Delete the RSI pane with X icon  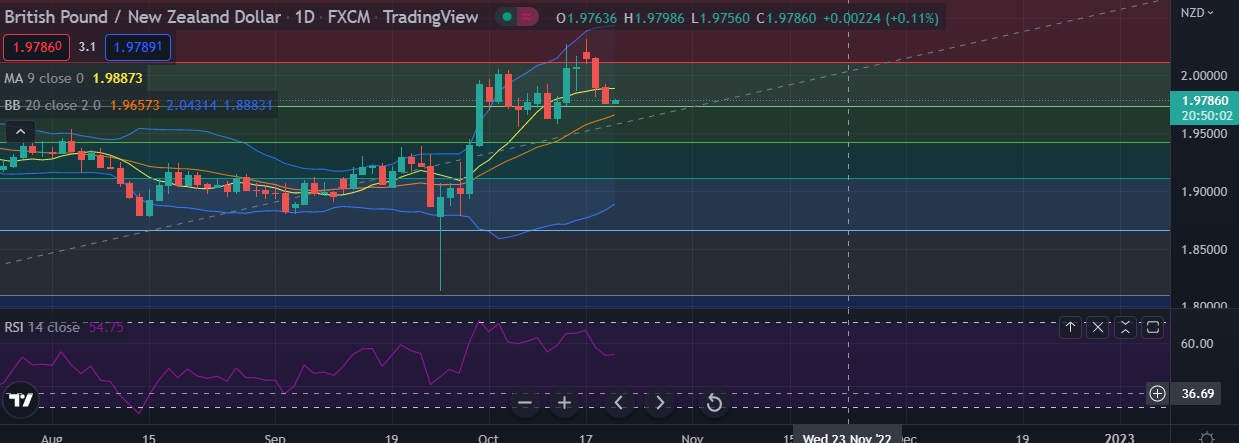point(1097,327)
